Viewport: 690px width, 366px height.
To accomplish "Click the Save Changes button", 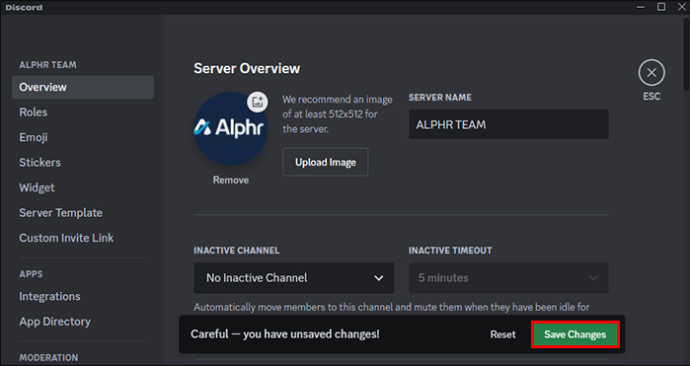I will coord(575,334).
